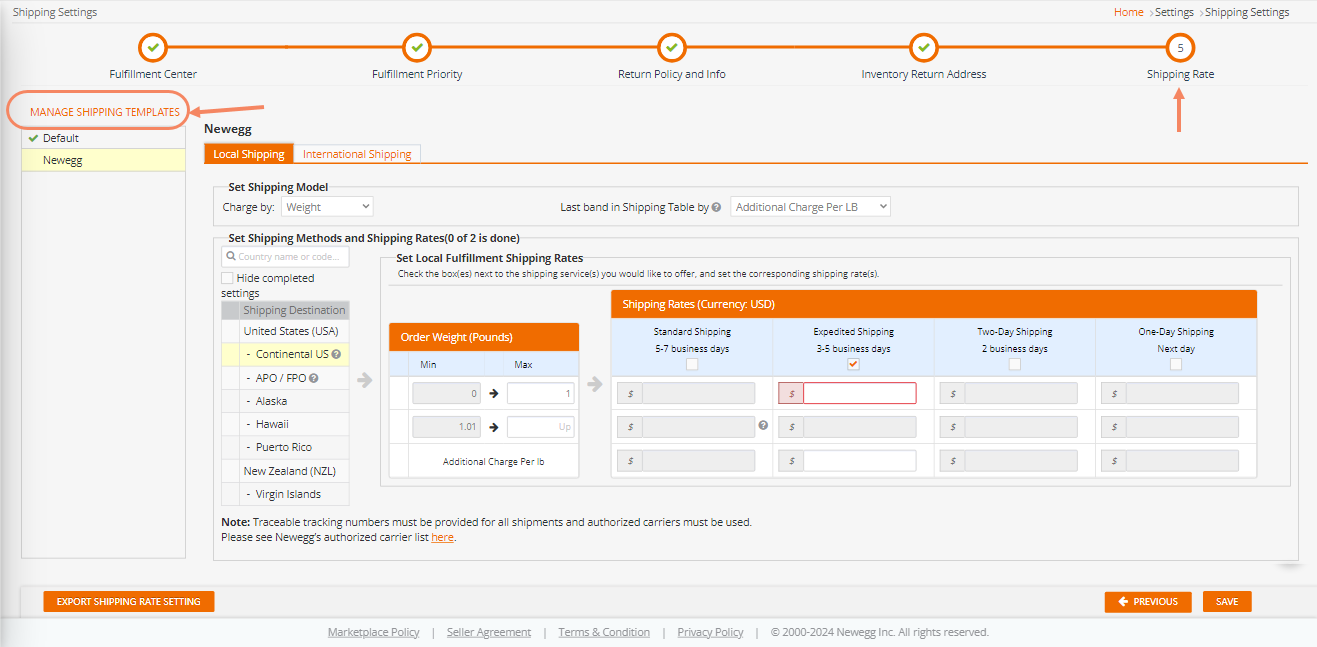The height and width of the screenshot is (647, 1317).
Task: Click the help icon in the 1.01 weight row
Action: click(763, 425)
